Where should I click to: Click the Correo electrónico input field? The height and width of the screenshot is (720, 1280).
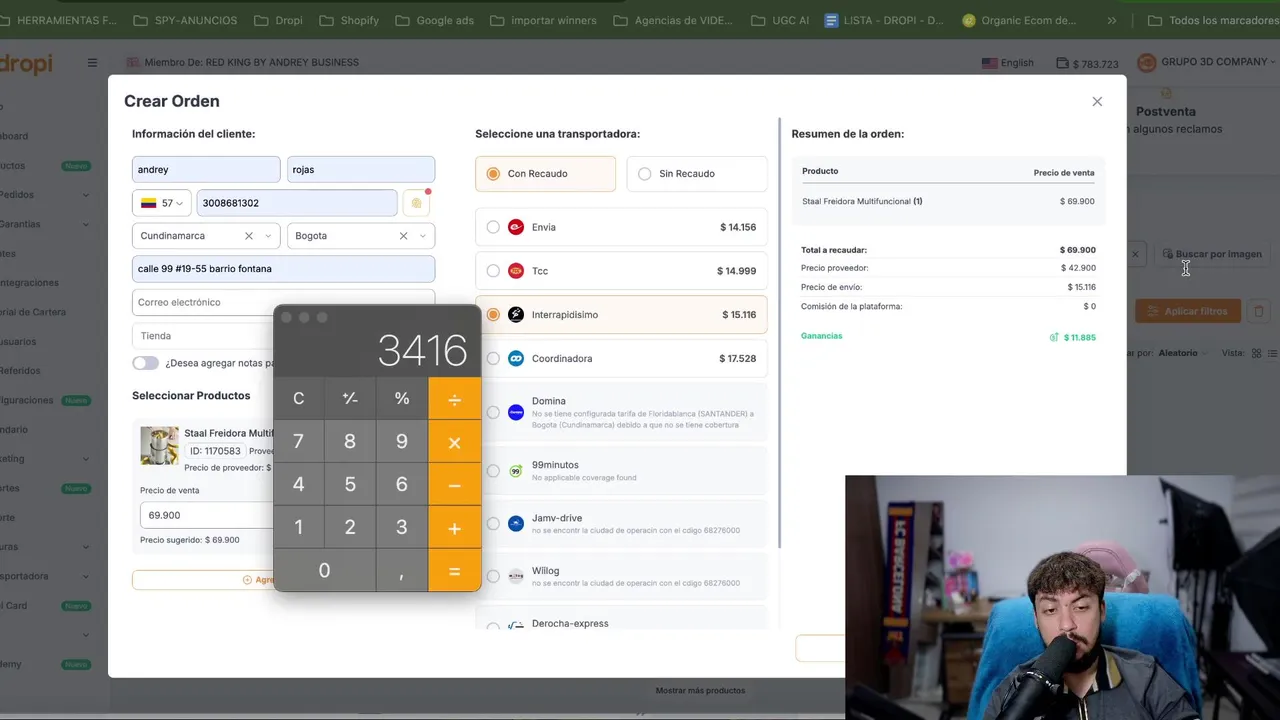point(283,302)
